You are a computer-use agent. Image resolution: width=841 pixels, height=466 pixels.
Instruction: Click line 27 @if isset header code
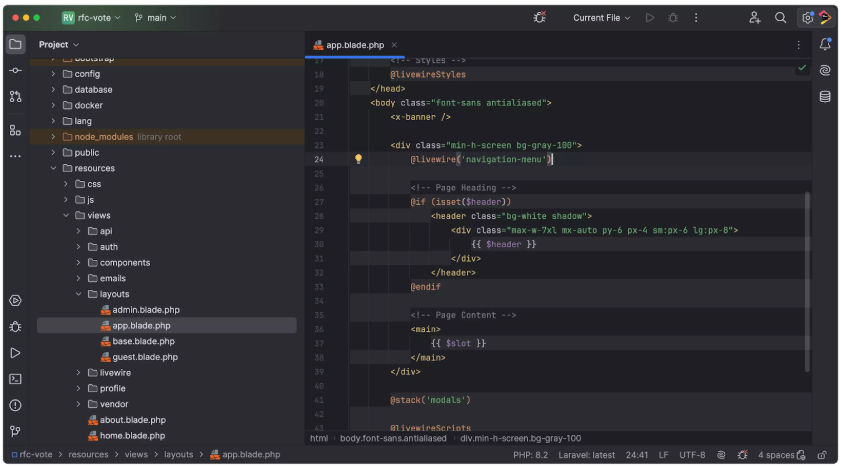click(x=460, y=202)
